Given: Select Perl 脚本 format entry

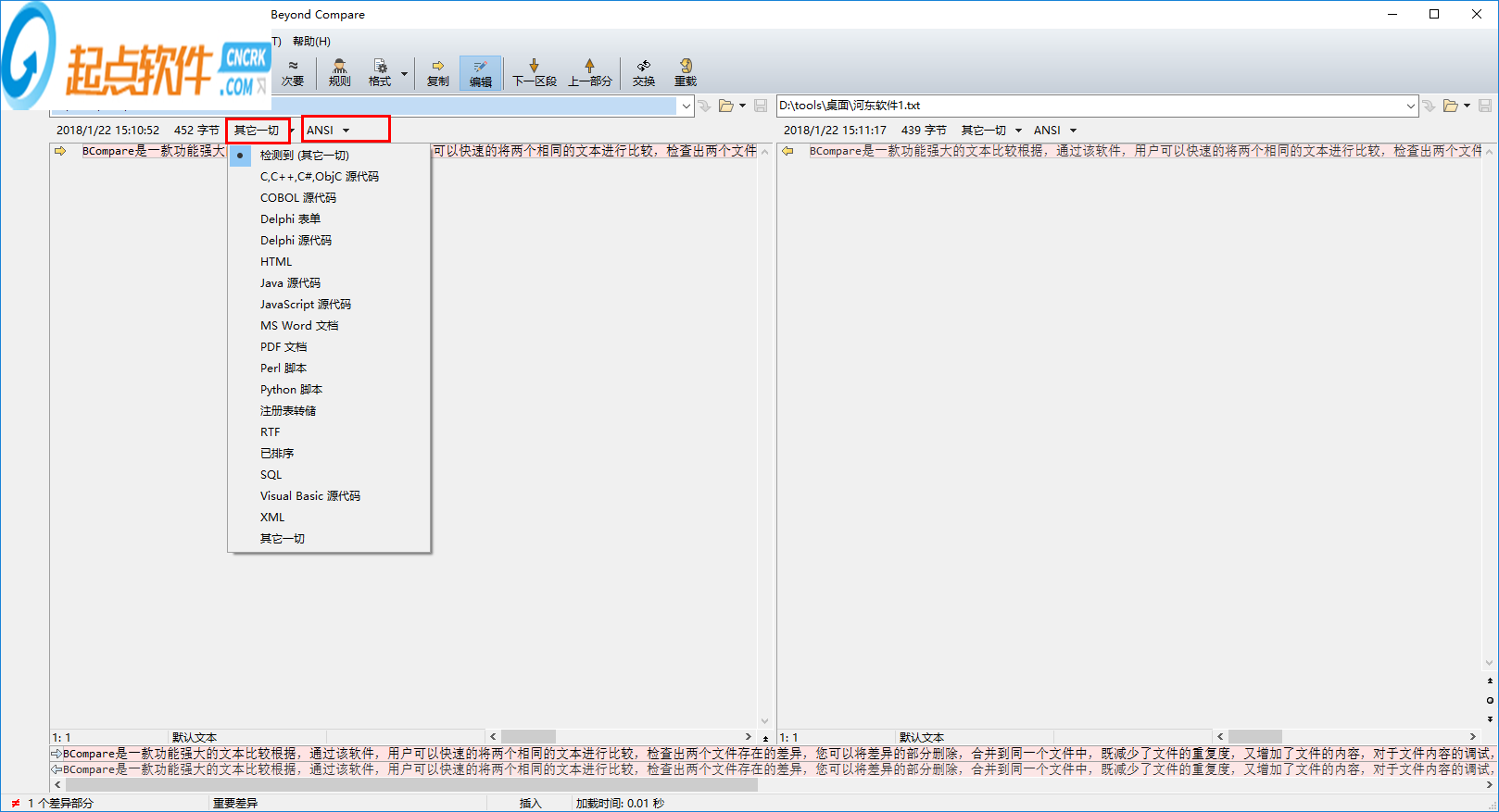Looking at the screenshot, I should [329, 369].
